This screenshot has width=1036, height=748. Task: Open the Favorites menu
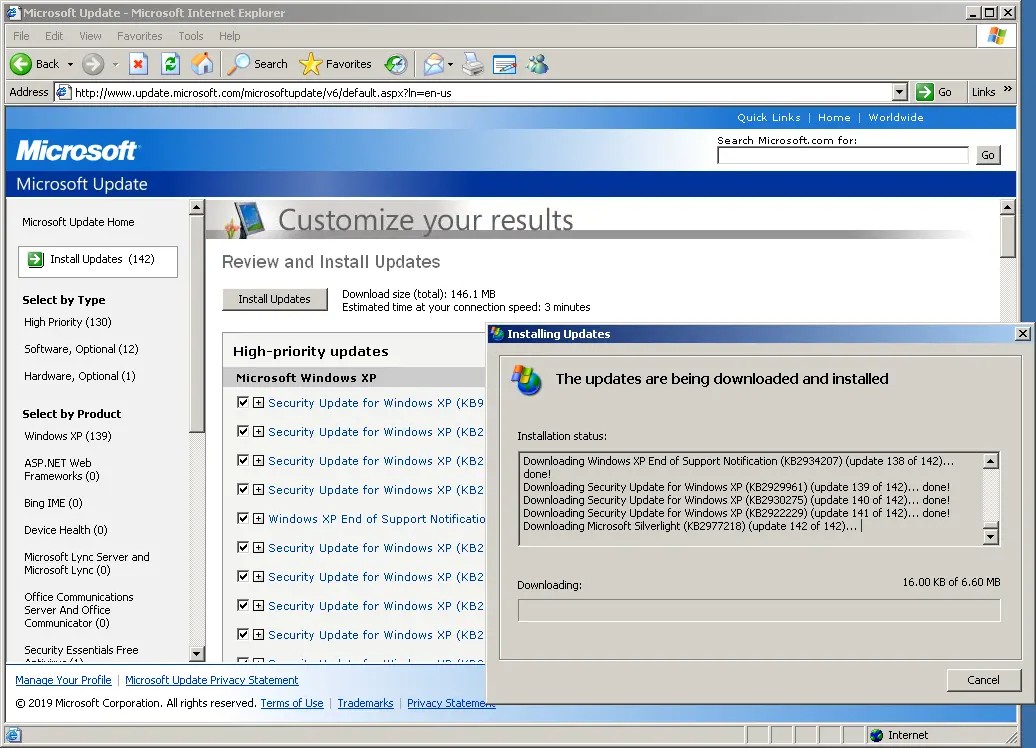139,36
